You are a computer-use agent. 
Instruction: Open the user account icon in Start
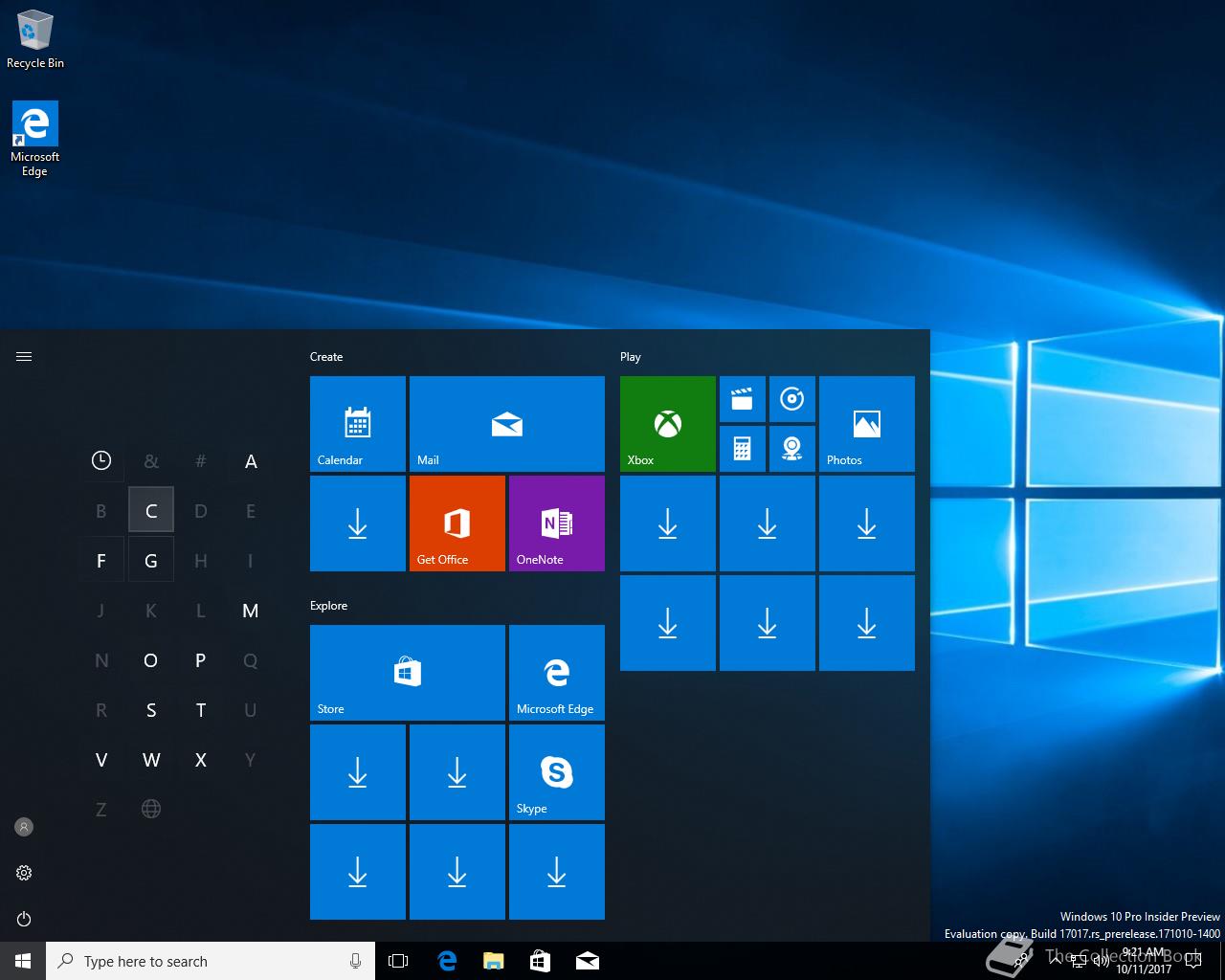click(x=24, y=827)
